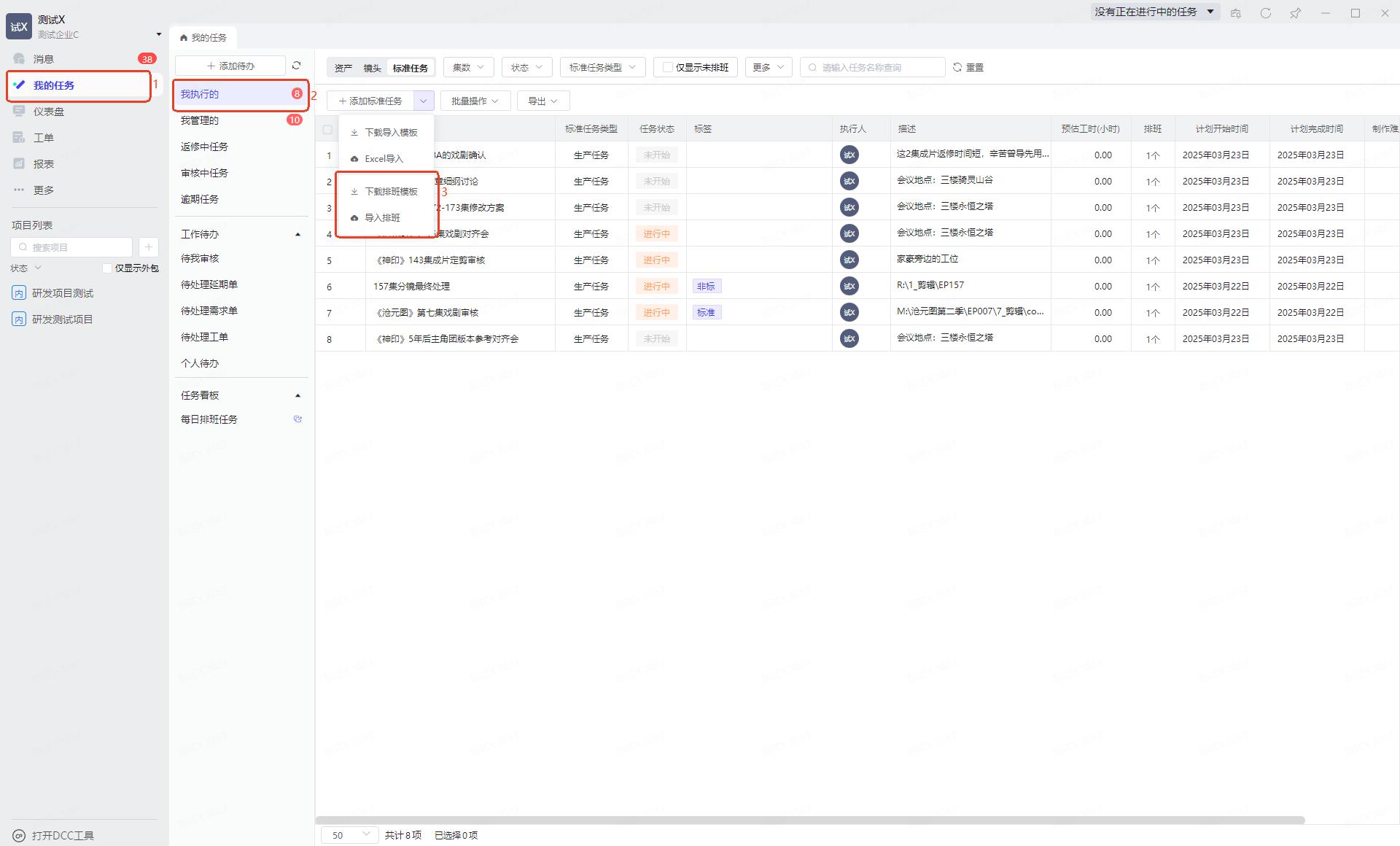Click the icon beside 每日排班任务
The image size is (1400, 846).
click(297, 419)
